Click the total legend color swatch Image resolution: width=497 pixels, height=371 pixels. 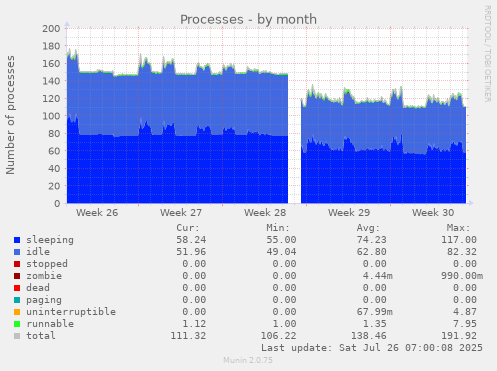click(x=17, y=336)
